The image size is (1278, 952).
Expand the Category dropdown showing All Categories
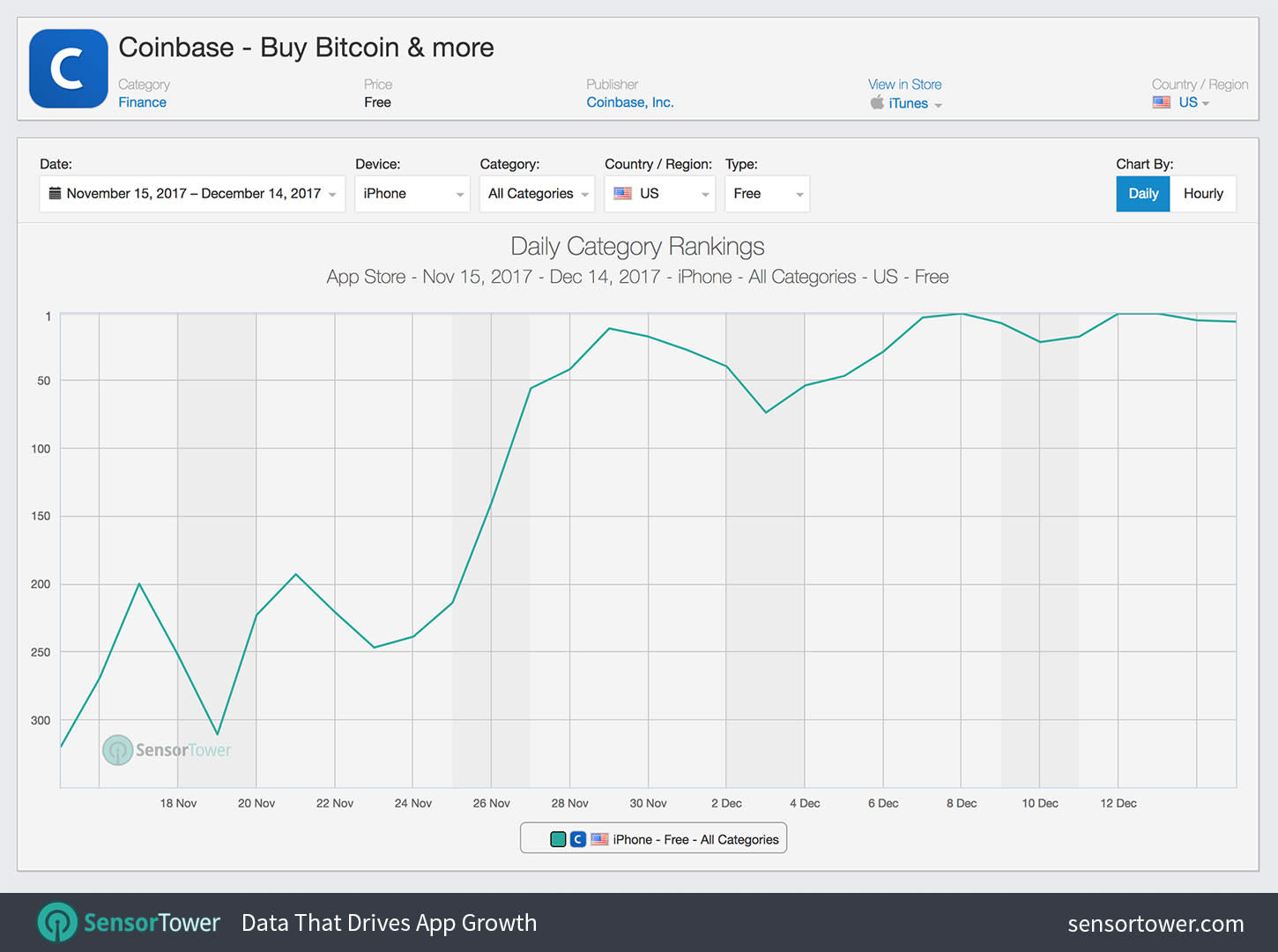coord(535,193)
